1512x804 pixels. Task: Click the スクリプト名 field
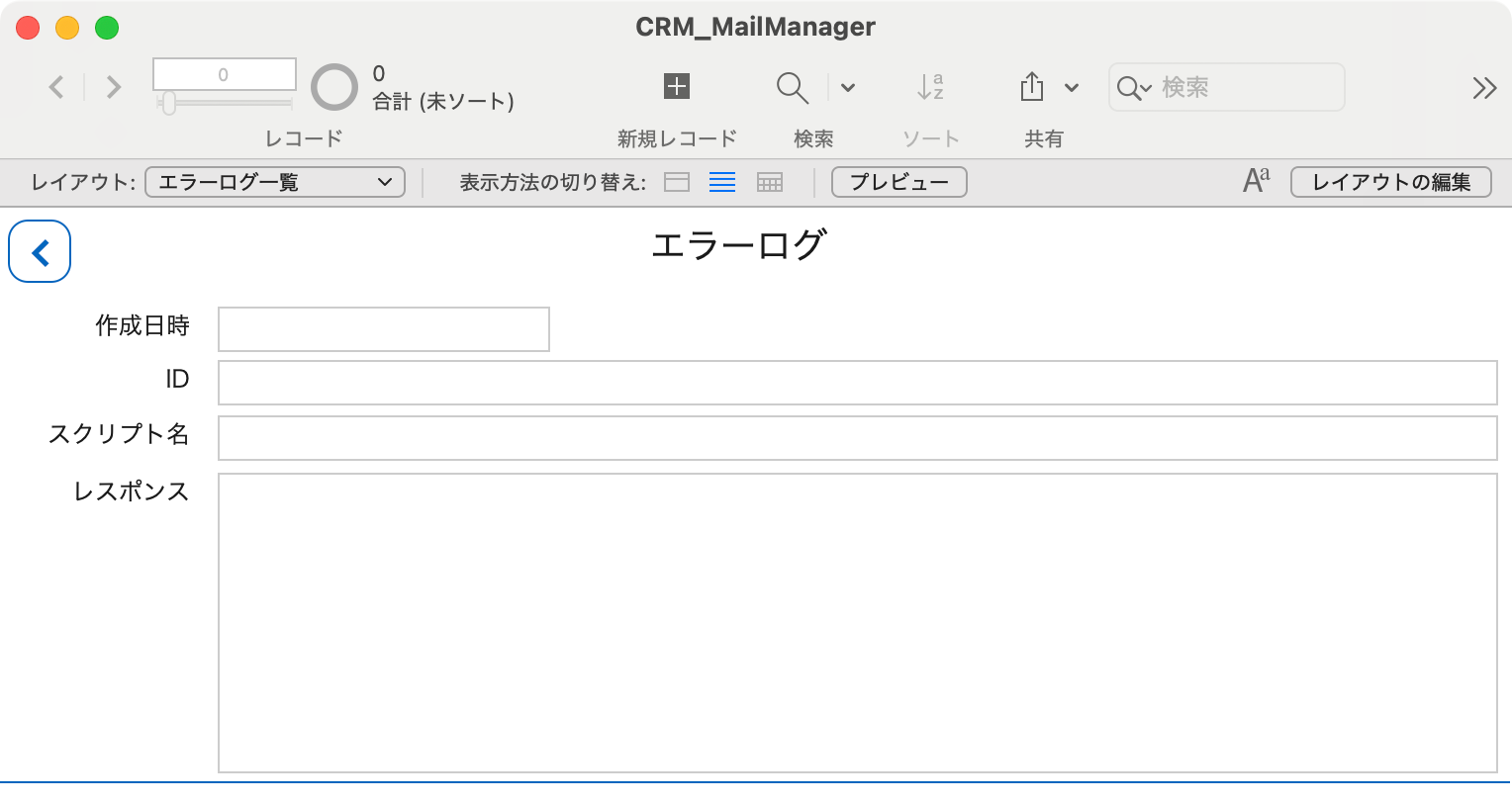pos(858,438)
